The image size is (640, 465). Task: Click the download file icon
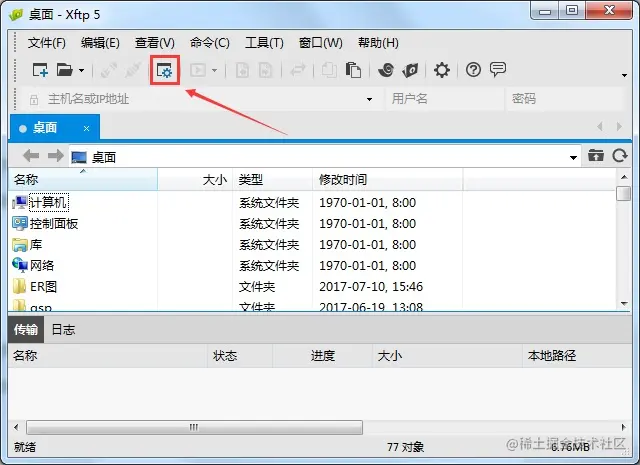coord(242,70)
